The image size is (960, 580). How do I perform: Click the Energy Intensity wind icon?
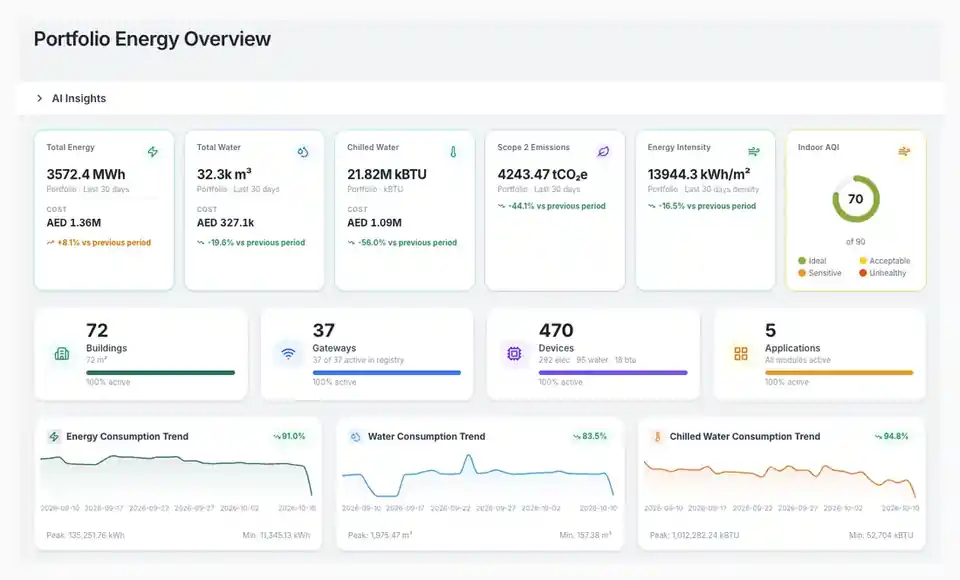tap(754, 151)
